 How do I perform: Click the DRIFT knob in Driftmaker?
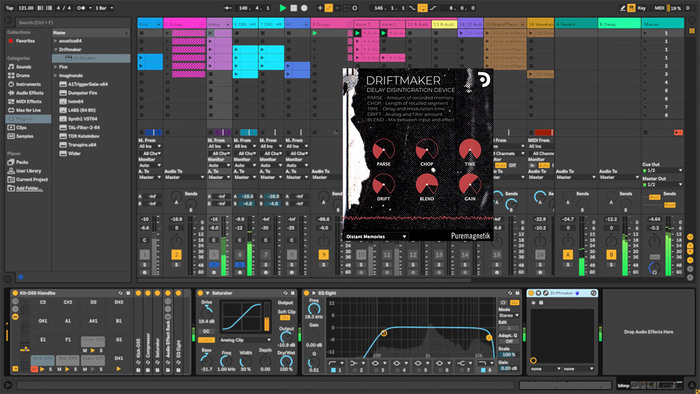(x=383, y=184)
